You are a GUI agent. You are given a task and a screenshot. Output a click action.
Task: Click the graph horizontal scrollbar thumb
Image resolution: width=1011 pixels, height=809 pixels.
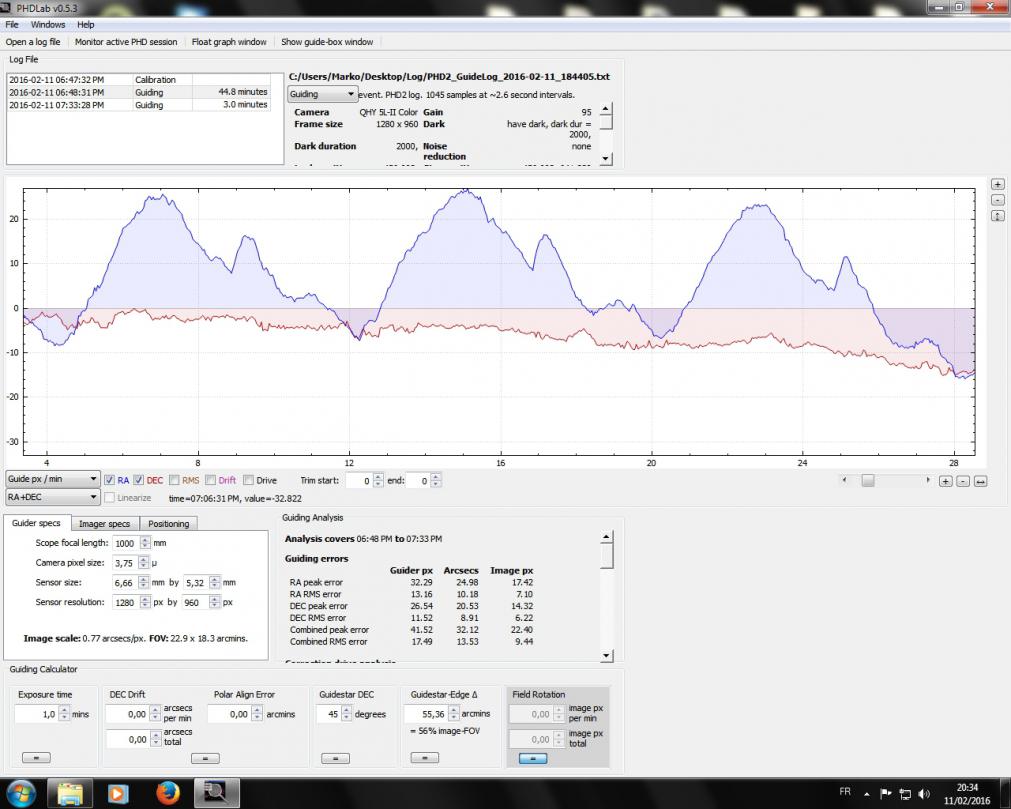point(868,480)
